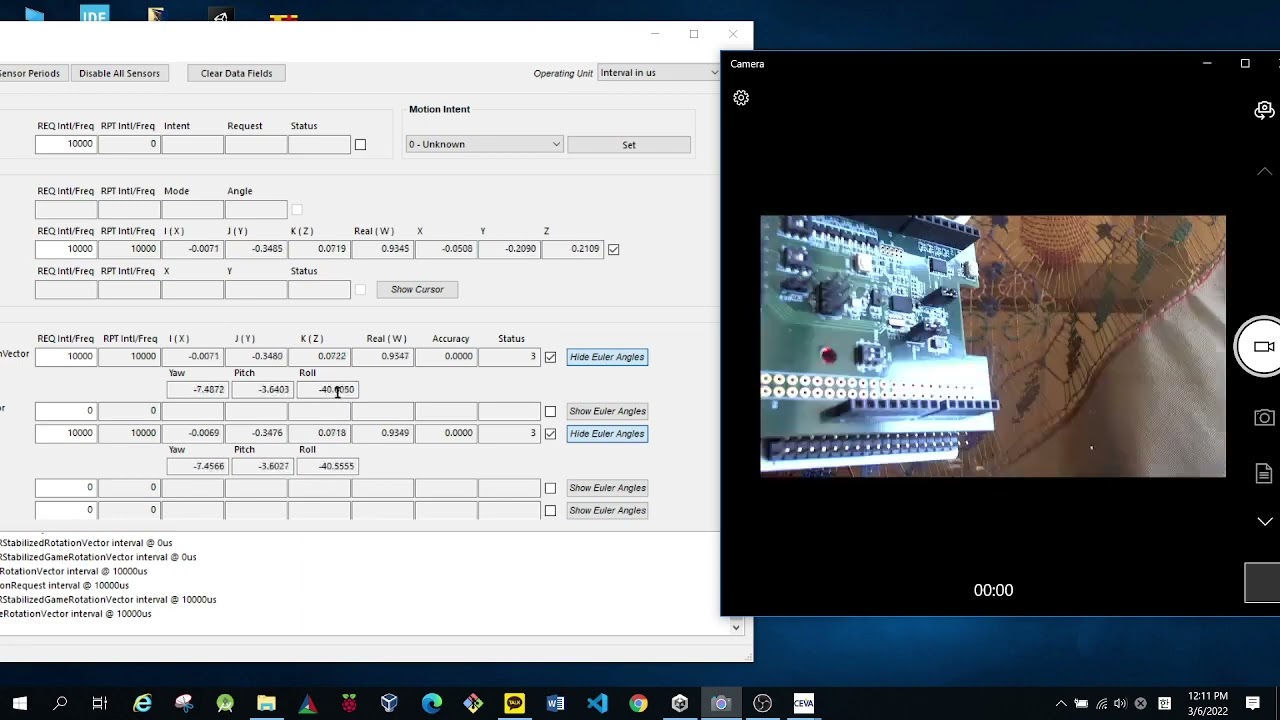Image resolution: width=1280 pixels, height=720 pixels.
Task: Uncheck box next to Z value 0.2109
Action: [613, 249]
